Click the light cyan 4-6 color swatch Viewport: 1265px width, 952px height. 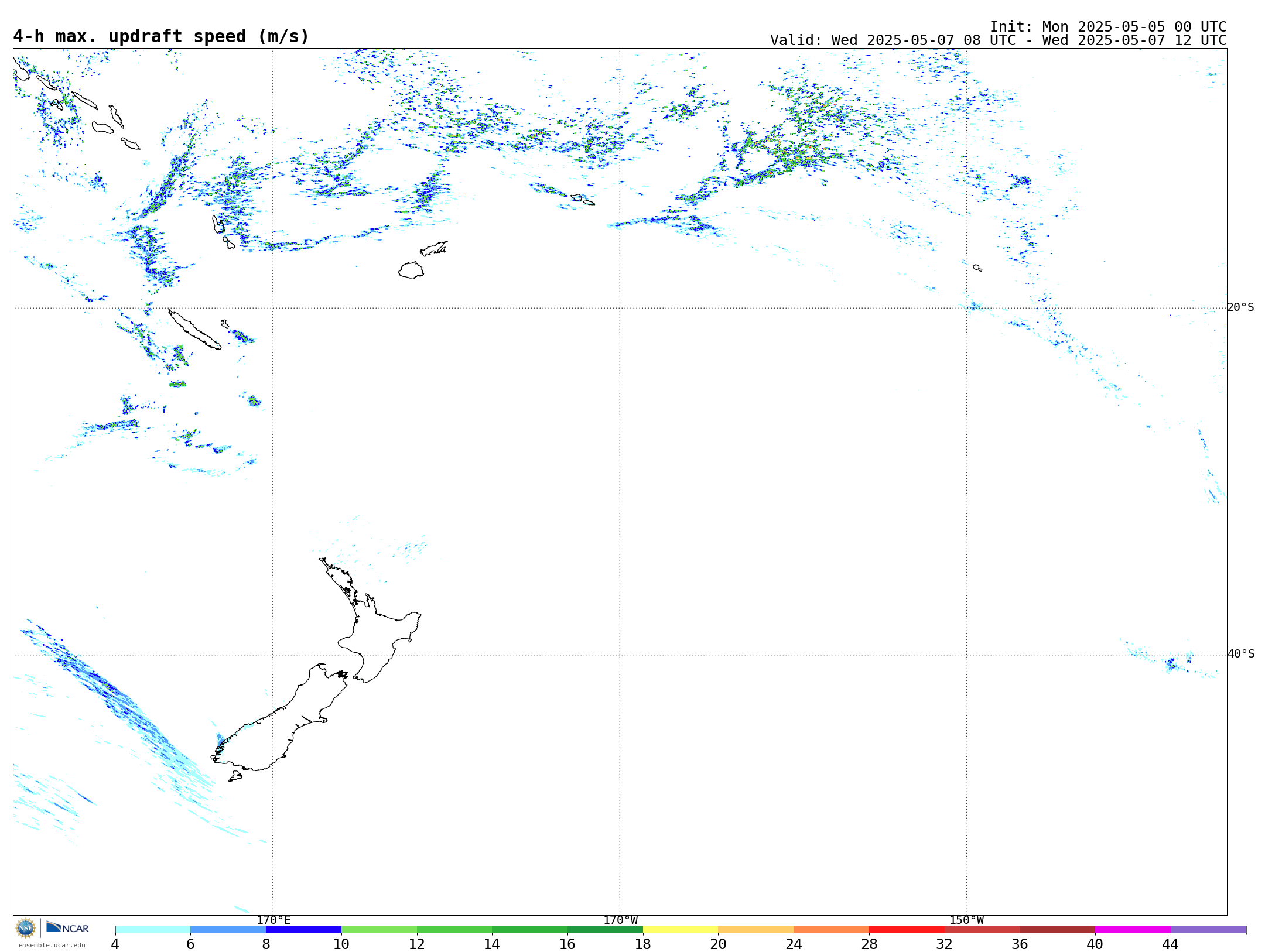153,930
